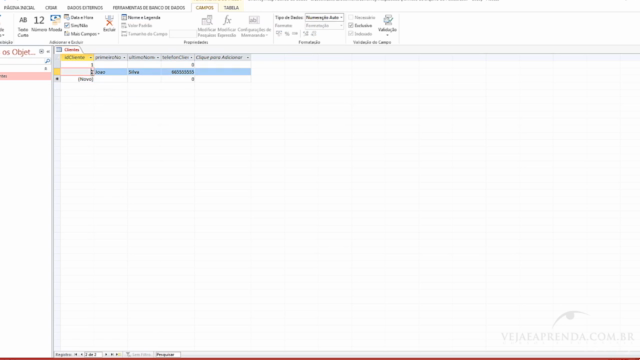The width and height of the screenshot is (640, 360).
Task: Add a Data e Hora field
Action: click(79, 18)
